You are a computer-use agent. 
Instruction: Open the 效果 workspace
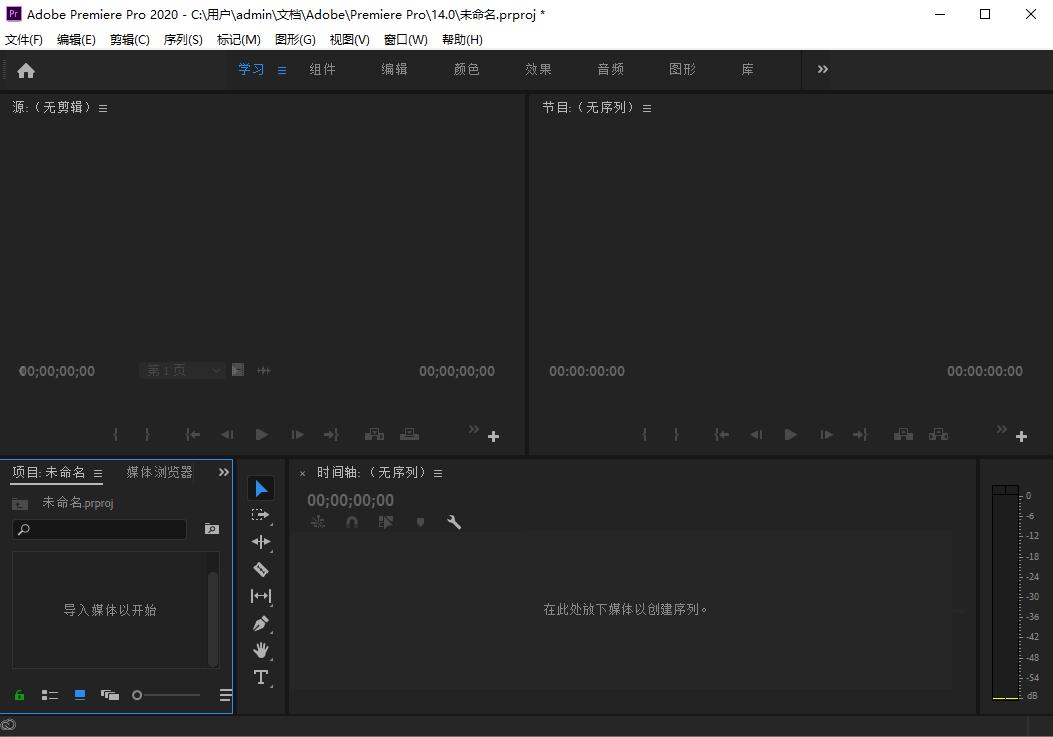pos(539,69)
